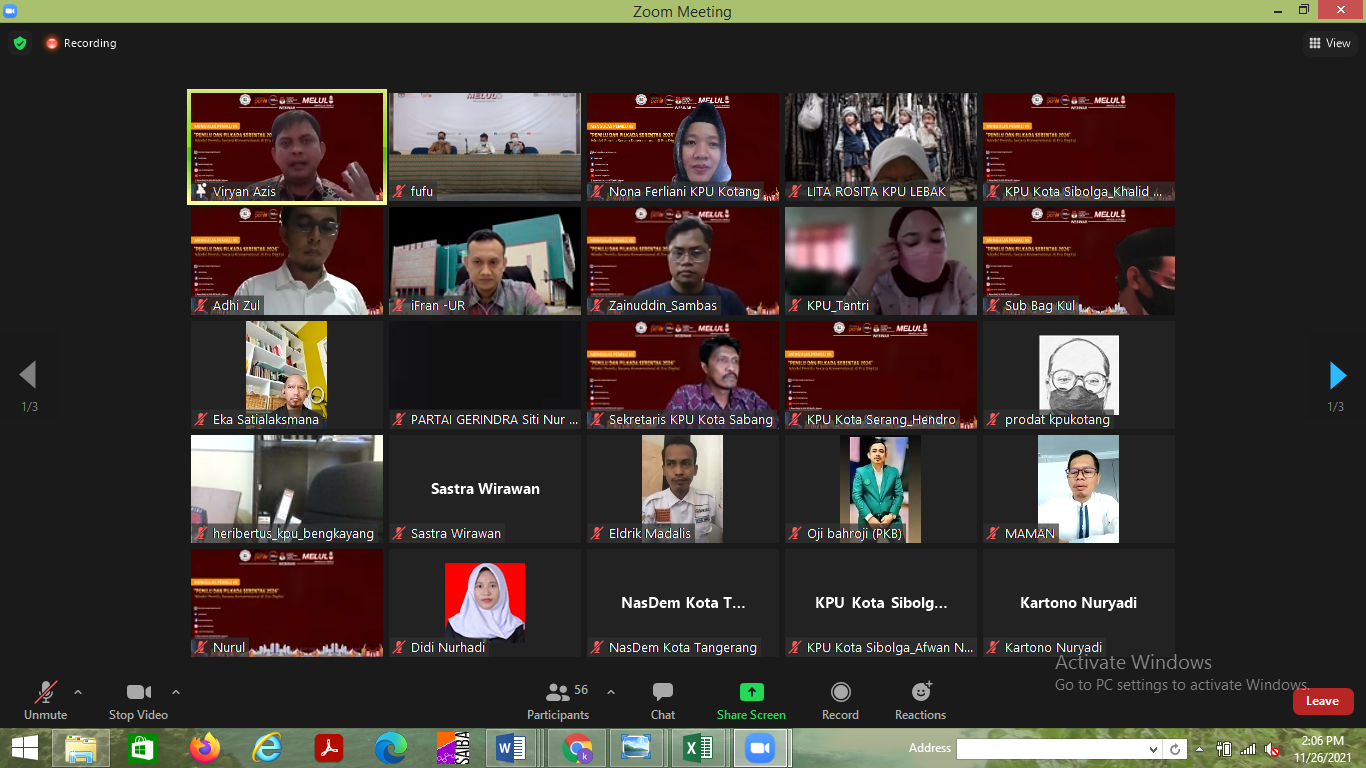Go to next page of video gallery
This screenshot has width=1366, height=768.
point(1337,375)
